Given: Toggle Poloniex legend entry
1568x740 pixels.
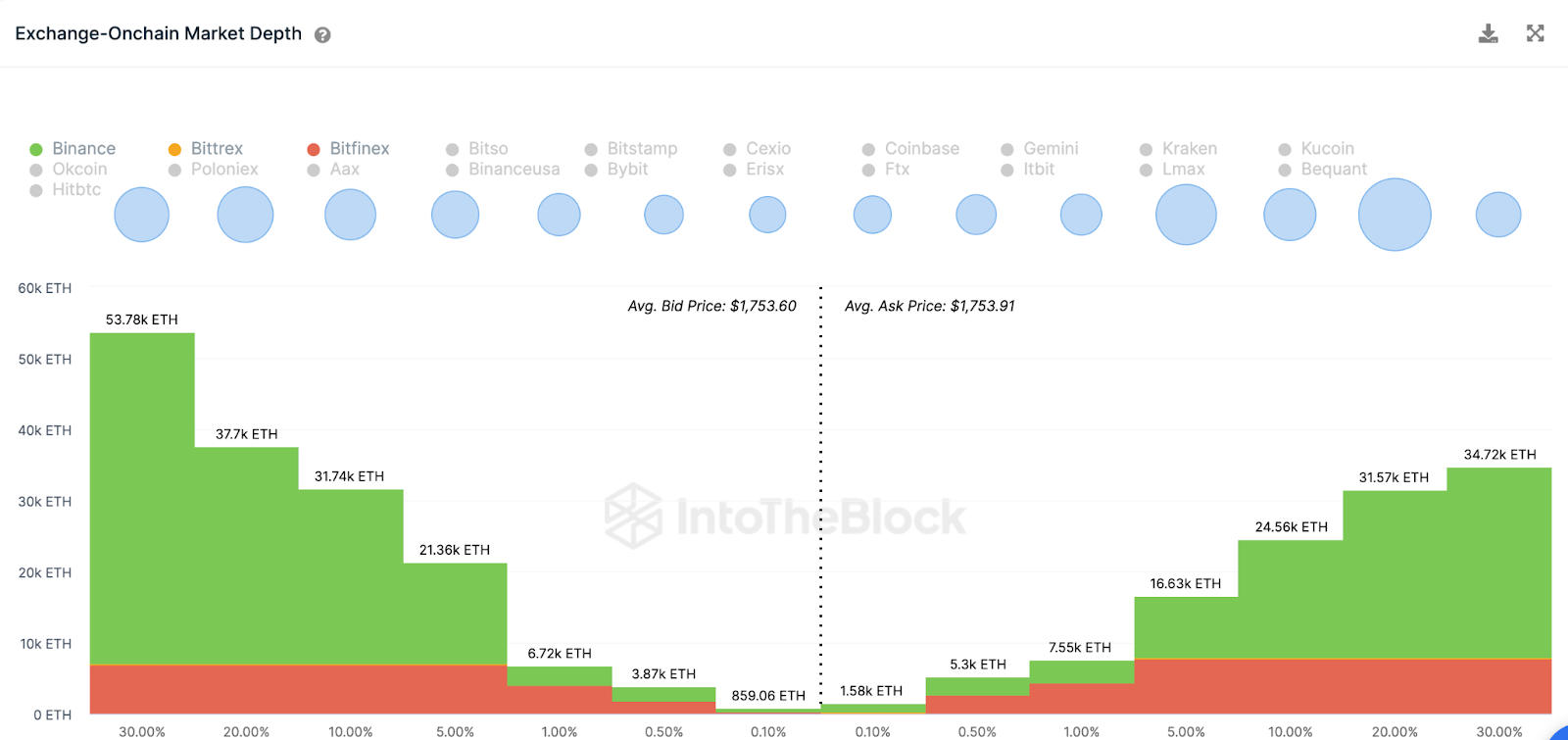Looking at the screenshot, I should point(213,170).
